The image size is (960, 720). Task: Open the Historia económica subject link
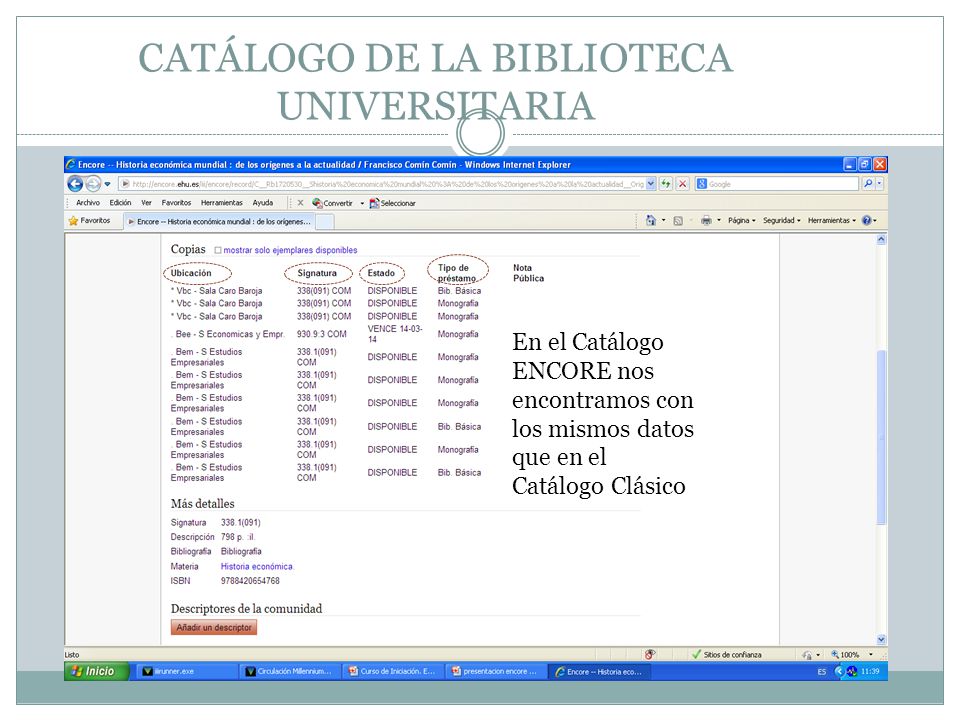257,566
